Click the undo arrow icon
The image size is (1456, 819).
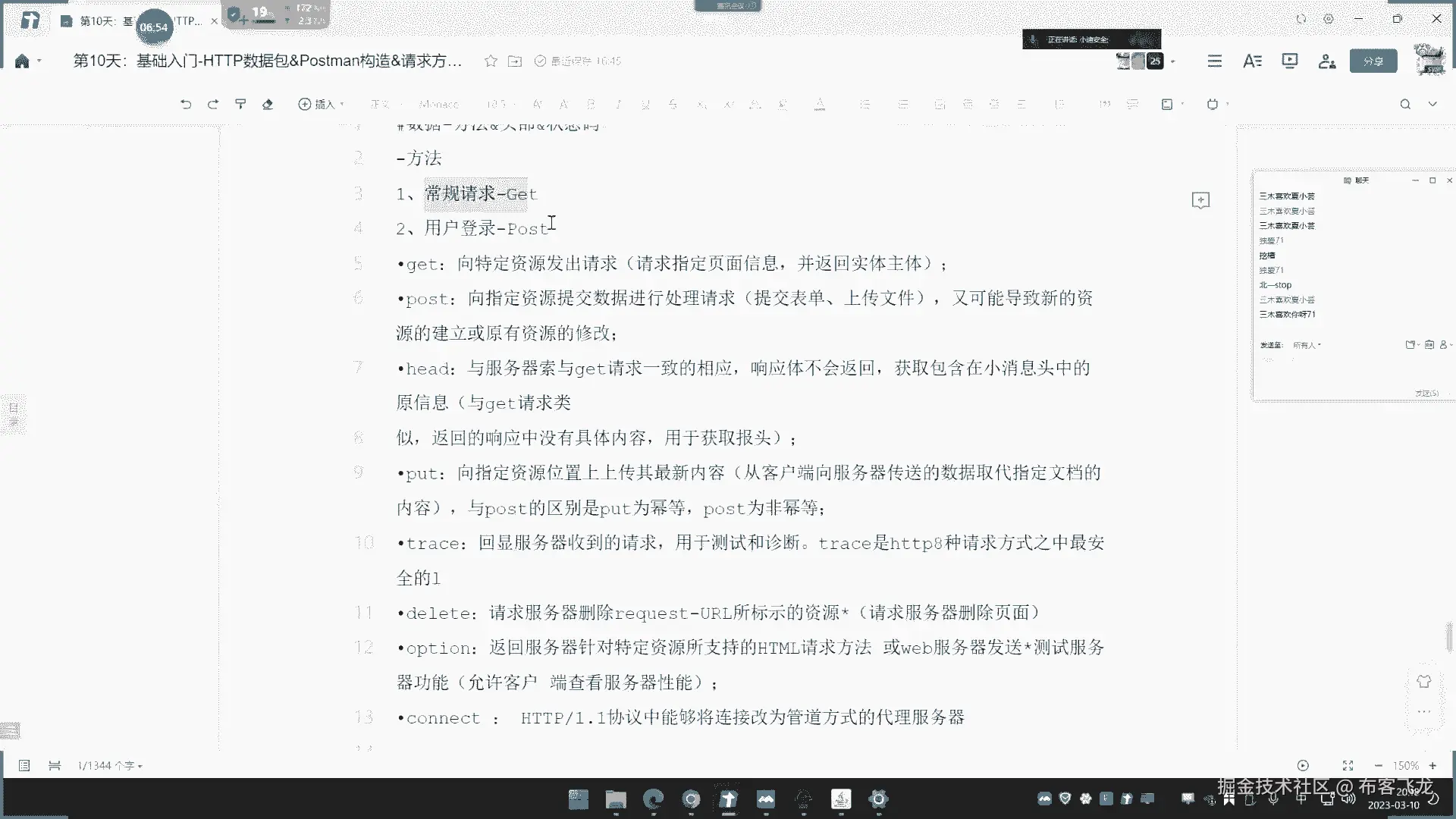(x=186, y=105)
